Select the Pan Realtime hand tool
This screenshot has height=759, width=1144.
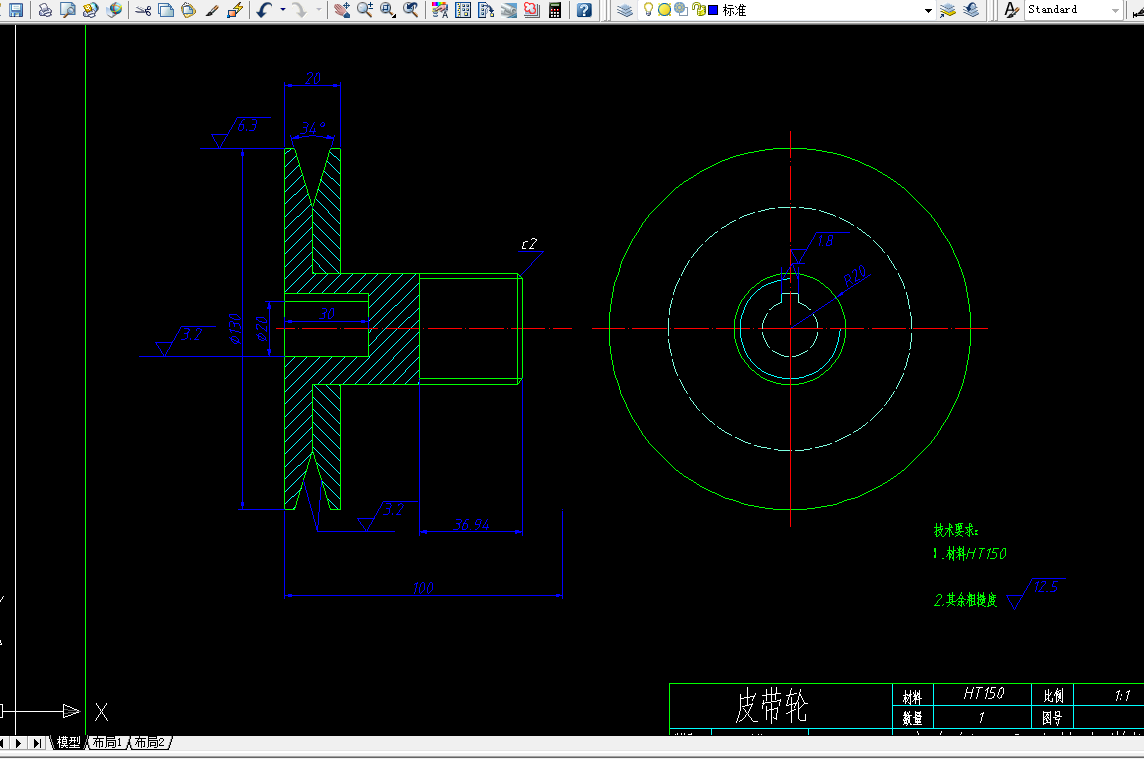[341, 9]
